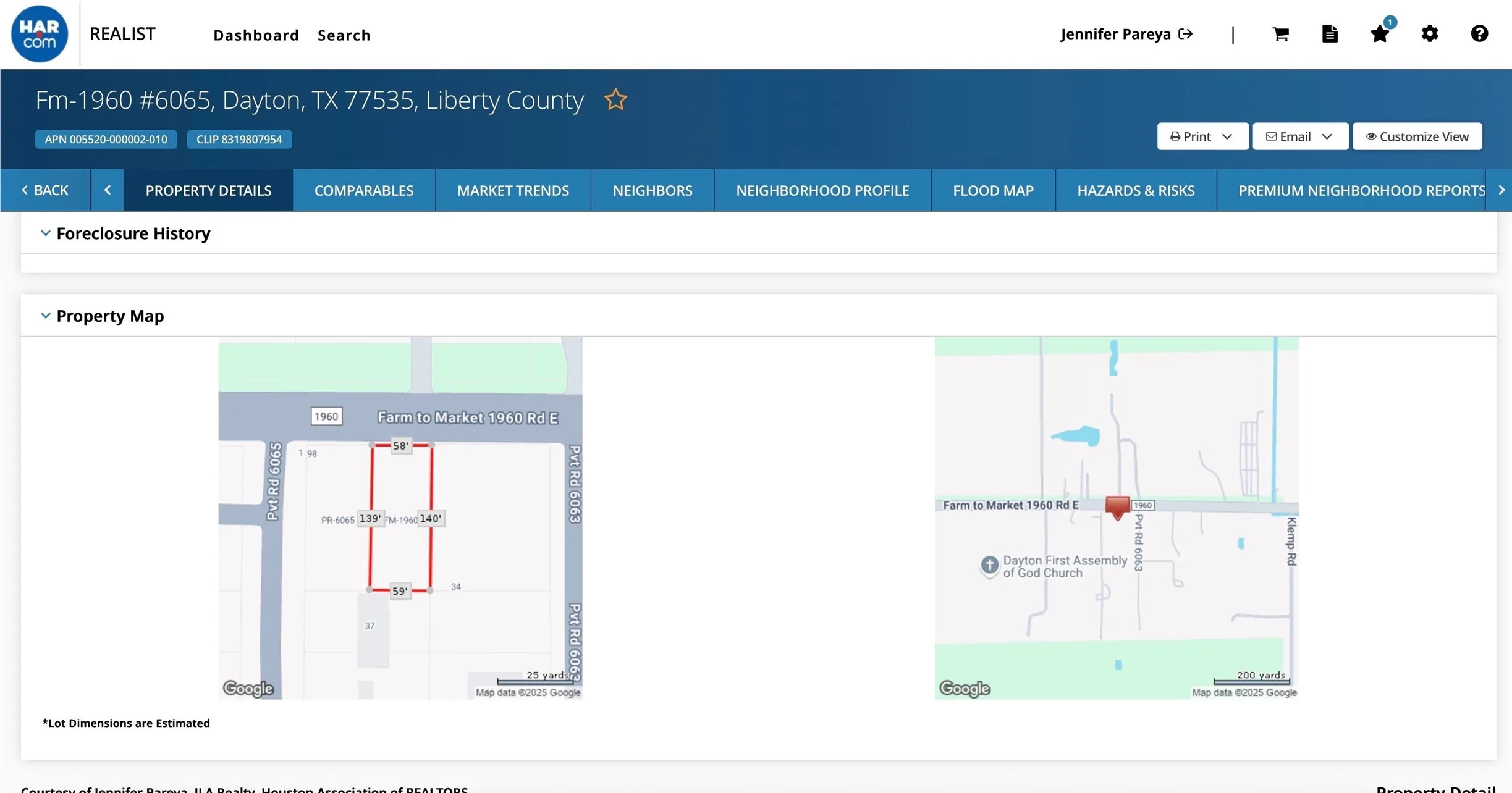The image size is (1512, 793).
Task: Select the Property Details tab
Action: point(208,190)
